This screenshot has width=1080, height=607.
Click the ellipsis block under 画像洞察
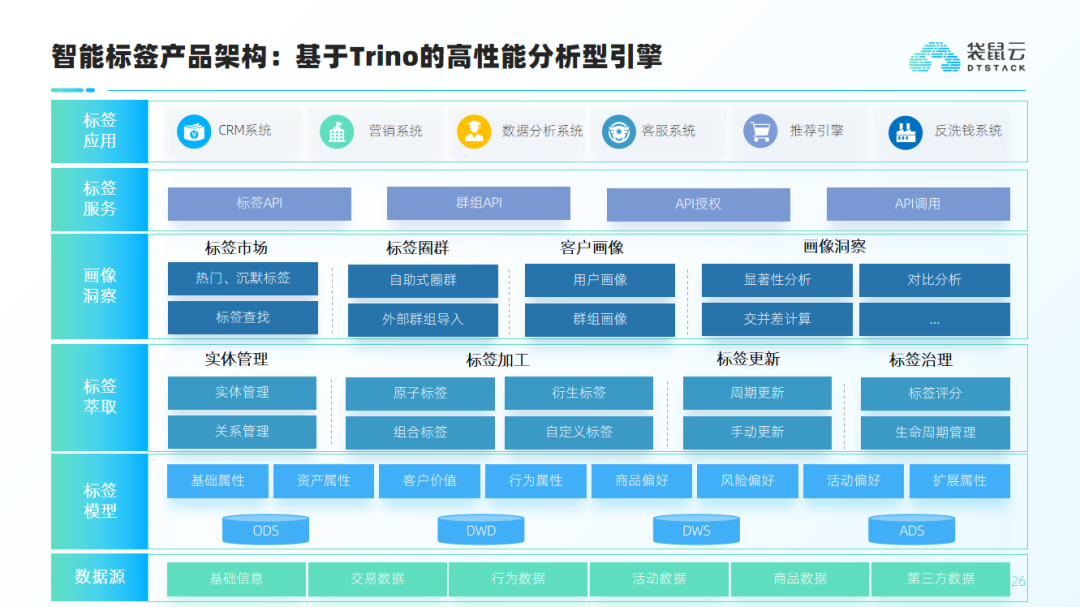(x=935, y=320)
